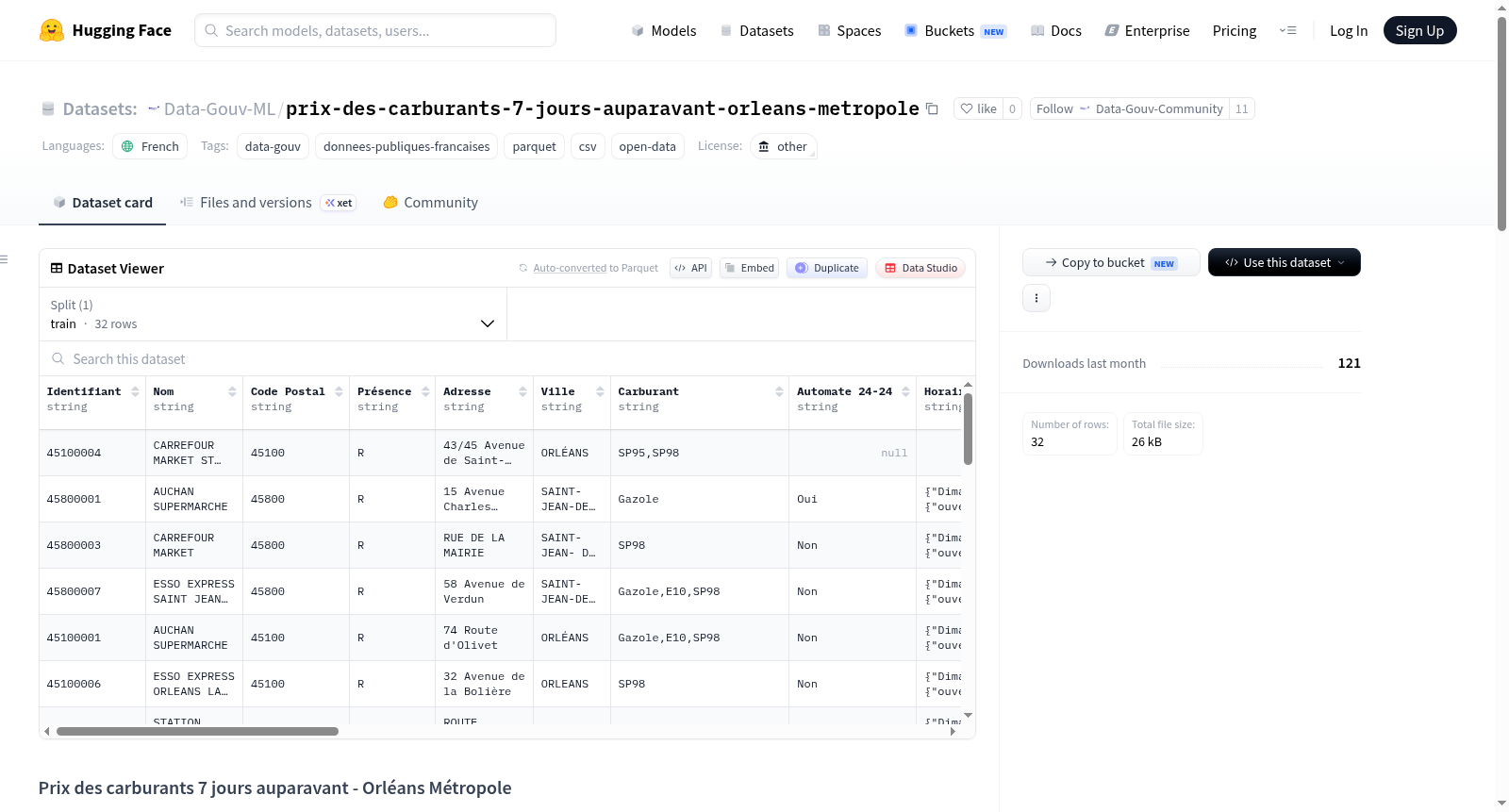Click the open-data tag
The image size is (1509, 812).
[647, 146]
